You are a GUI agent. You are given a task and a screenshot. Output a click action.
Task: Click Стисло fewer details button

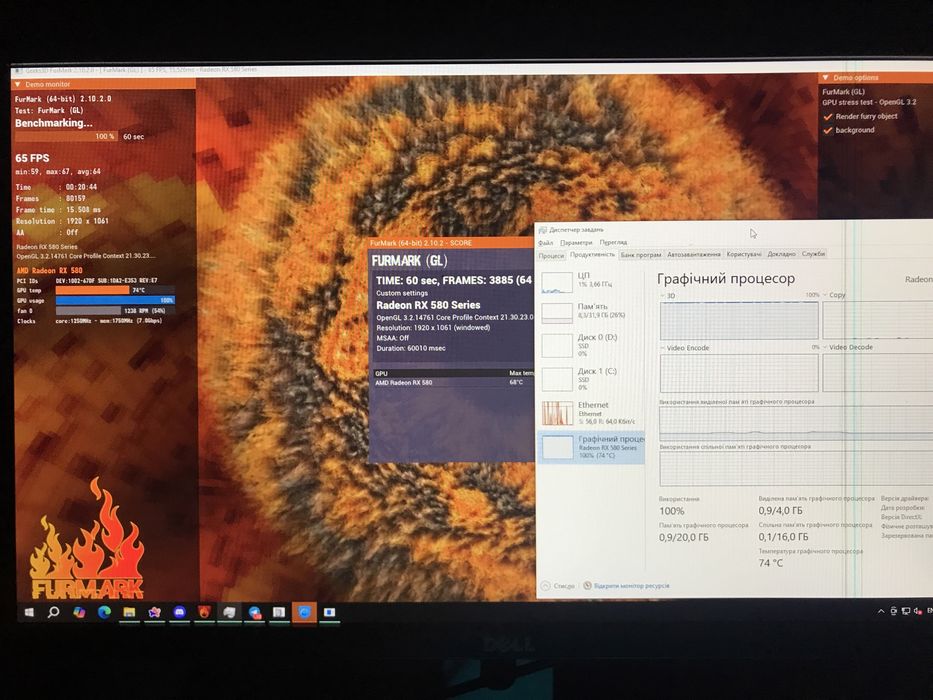(x=558, y=586)
